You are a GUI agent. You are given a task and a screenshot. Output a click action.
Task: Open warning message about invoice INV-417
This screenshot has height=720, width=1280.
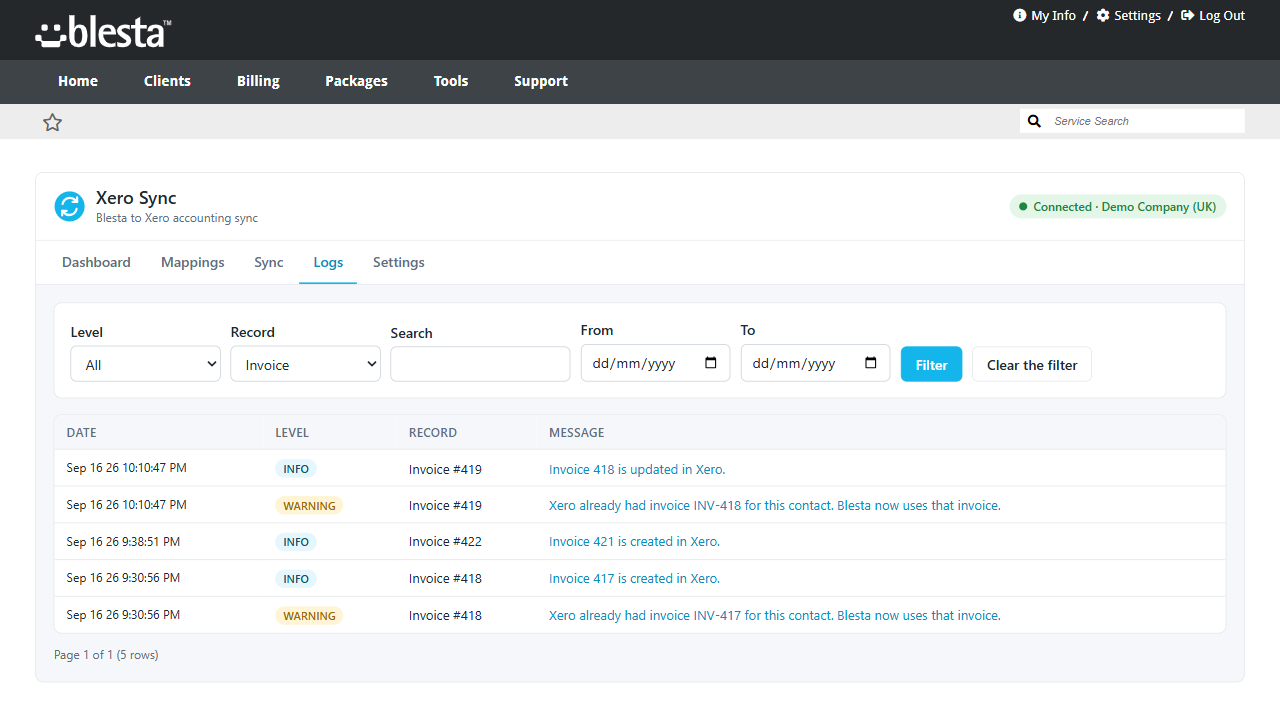click(775, 615)
